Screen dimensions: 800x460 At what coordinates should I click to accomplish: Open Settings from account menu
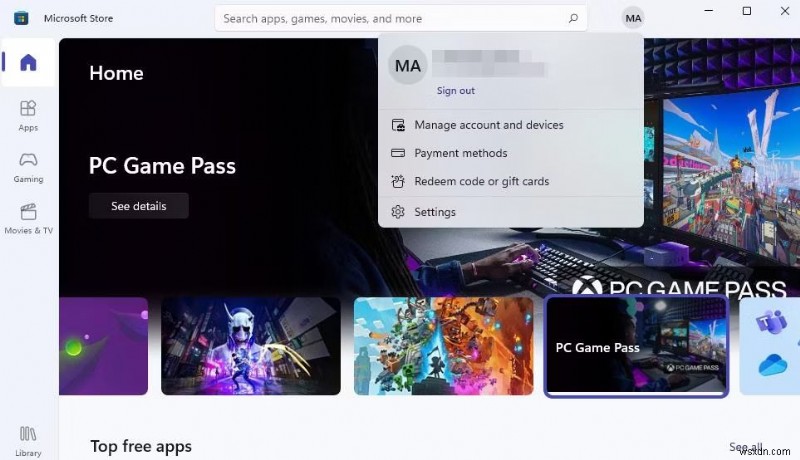pyautogui.click(x=511, y=212)
